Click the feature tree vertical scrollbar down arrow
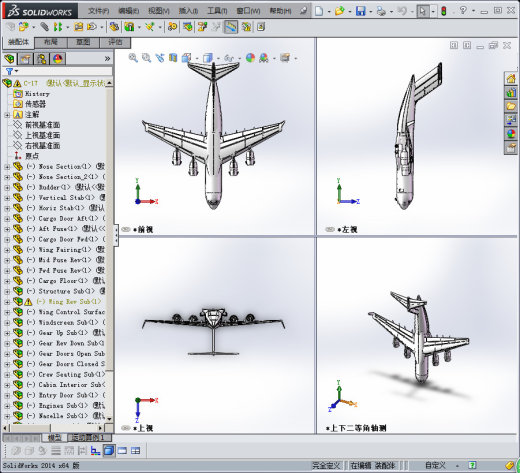The image size is (520, 473). click(110, 418)
